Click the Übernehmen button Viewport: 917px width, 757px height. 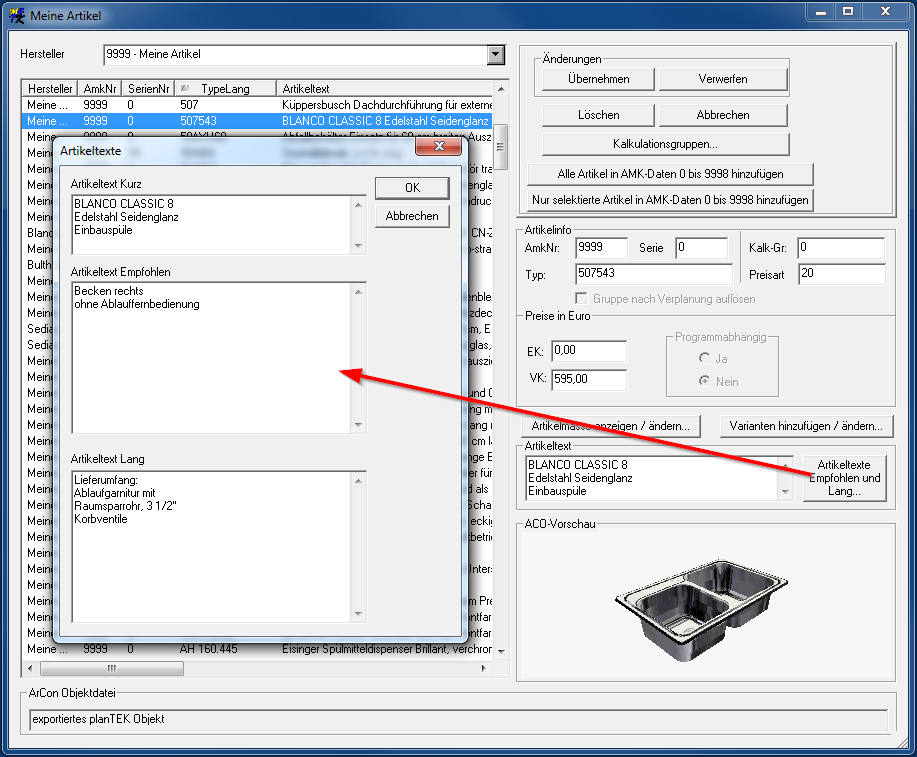tap(598, 79)
